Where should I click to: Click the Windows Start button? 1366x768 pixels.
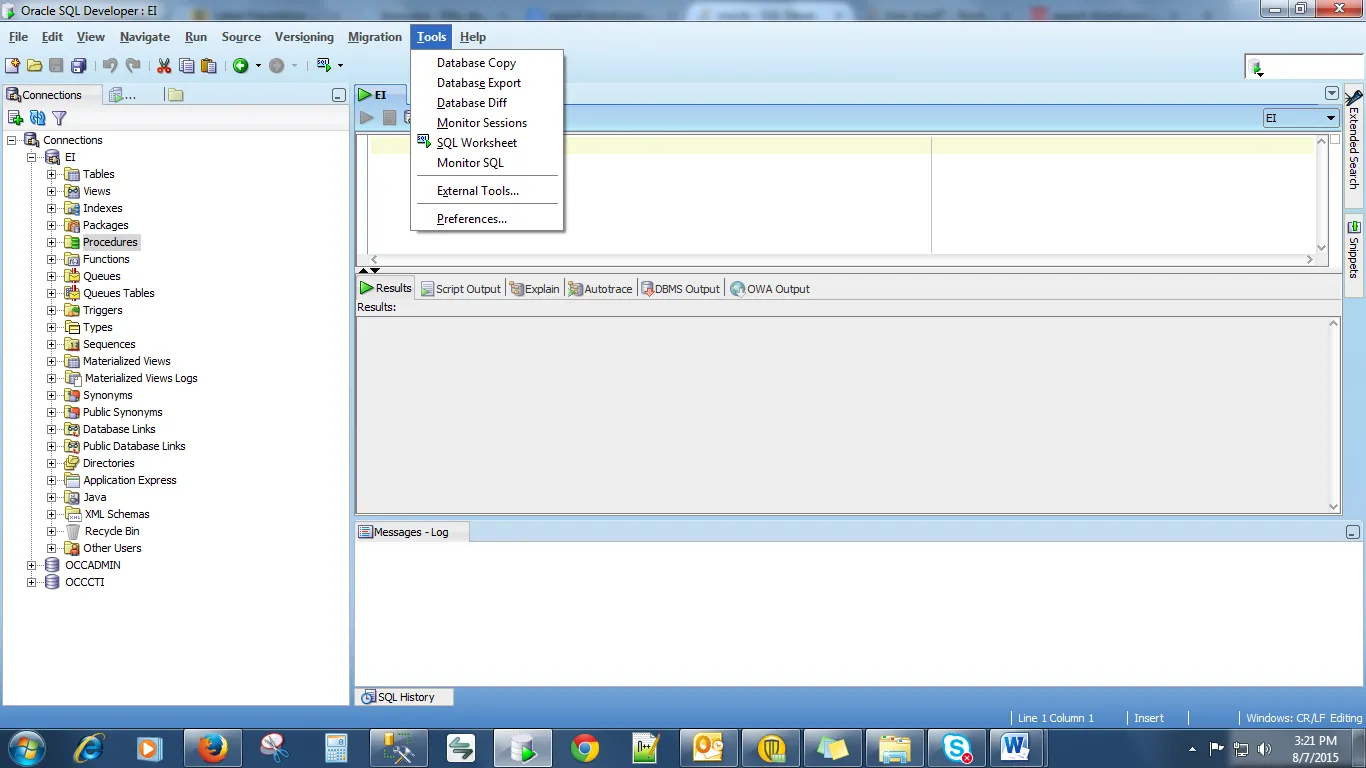coord(26,747)
